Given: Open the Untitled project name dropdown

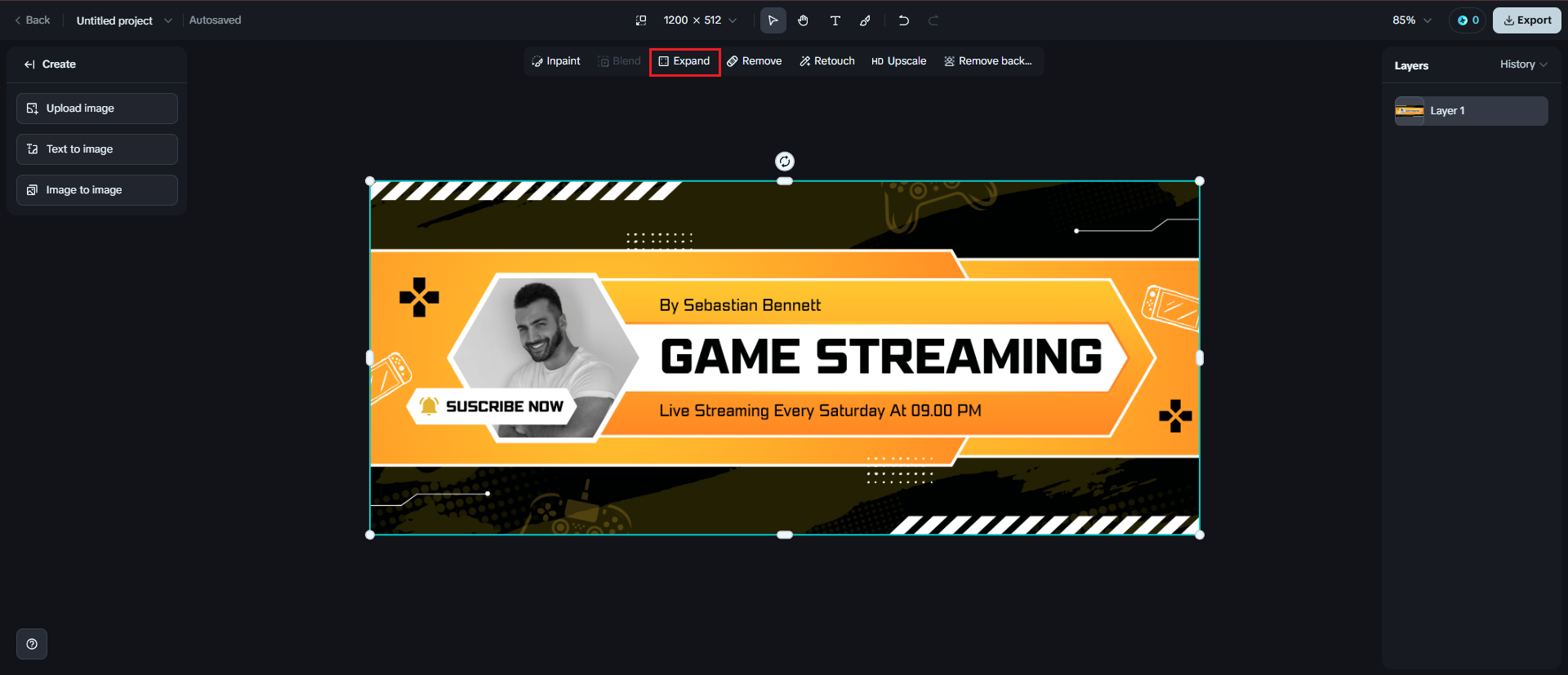Looking at the screenshot, I should pyautogui.click(x=124, y=20).
